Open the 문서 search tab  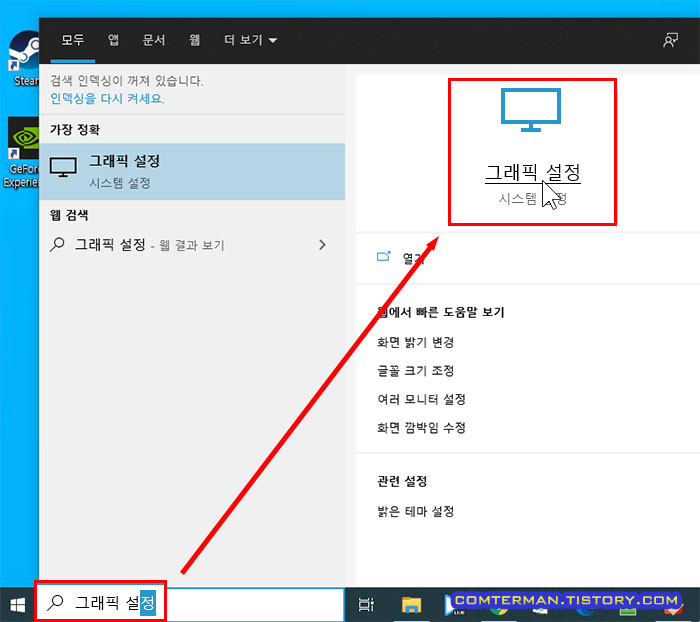154,40
